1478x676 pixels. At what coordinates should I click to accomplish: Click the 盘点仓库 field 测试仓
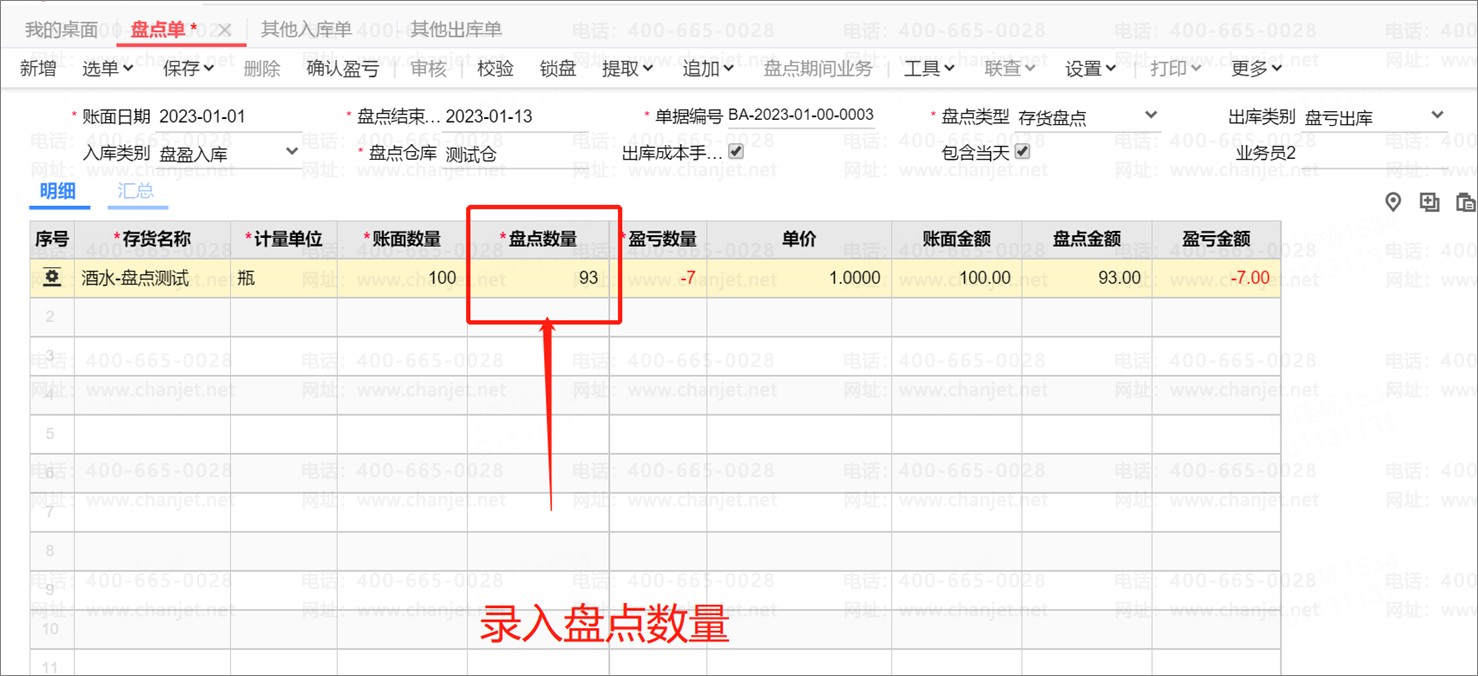point(516,154)
